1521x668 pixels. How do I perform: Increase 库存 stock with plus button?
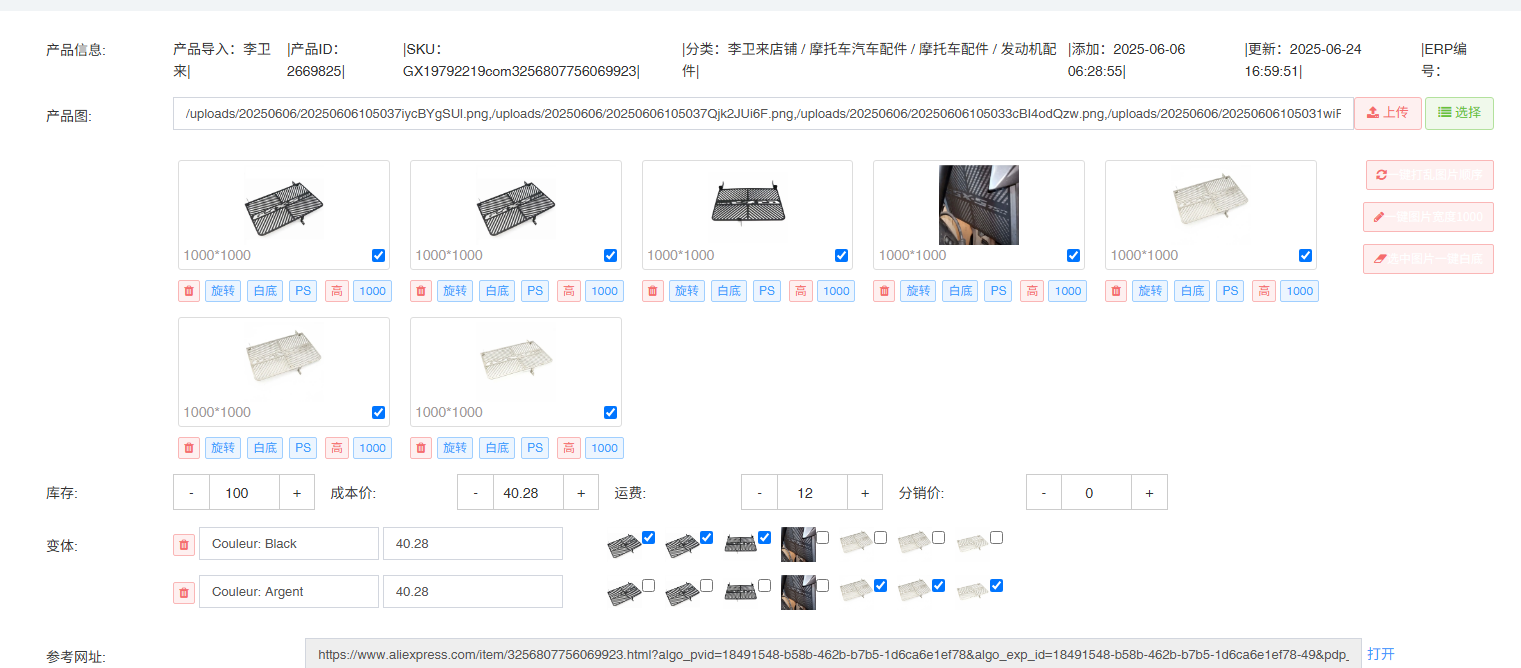[297, 493]
